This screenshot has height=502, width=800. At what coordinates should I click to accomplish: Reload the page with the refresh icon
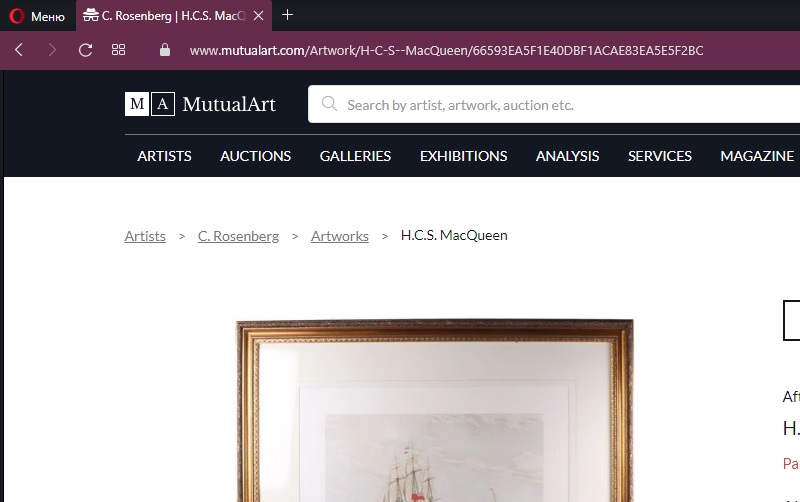[x=85, y=50]
